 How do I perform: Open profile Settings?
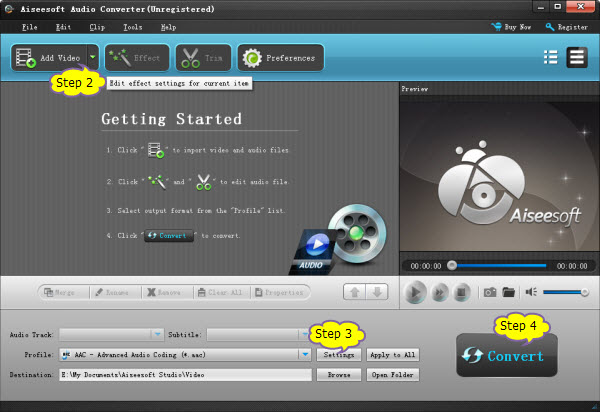339,355
